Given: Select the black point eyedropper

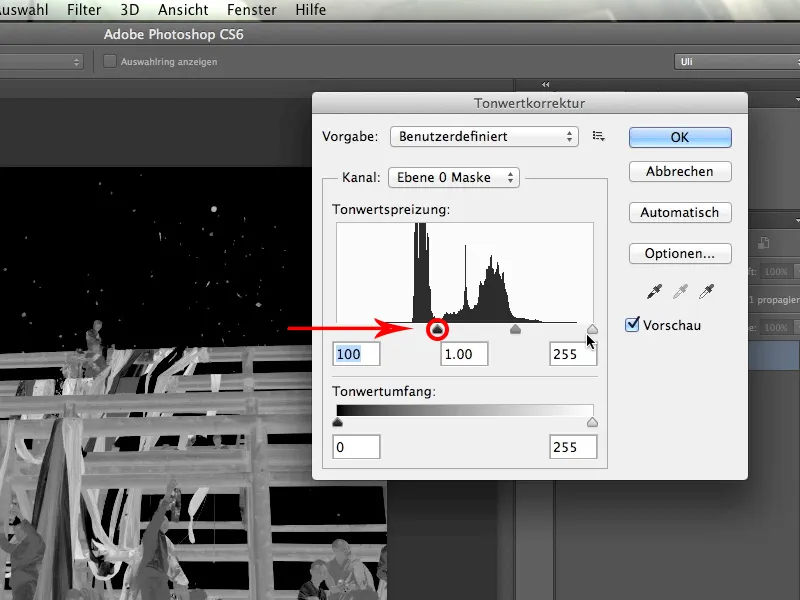Looking at the screenshot, I should pyautogui.click(x=654, y=292).
